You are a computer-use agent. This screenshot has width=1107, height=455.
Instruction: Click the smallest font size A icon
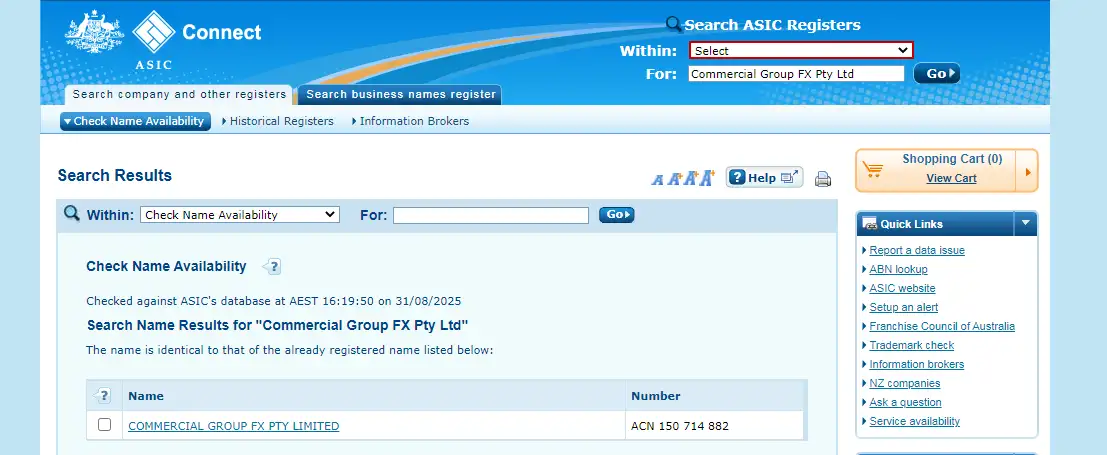coord(657,179)
